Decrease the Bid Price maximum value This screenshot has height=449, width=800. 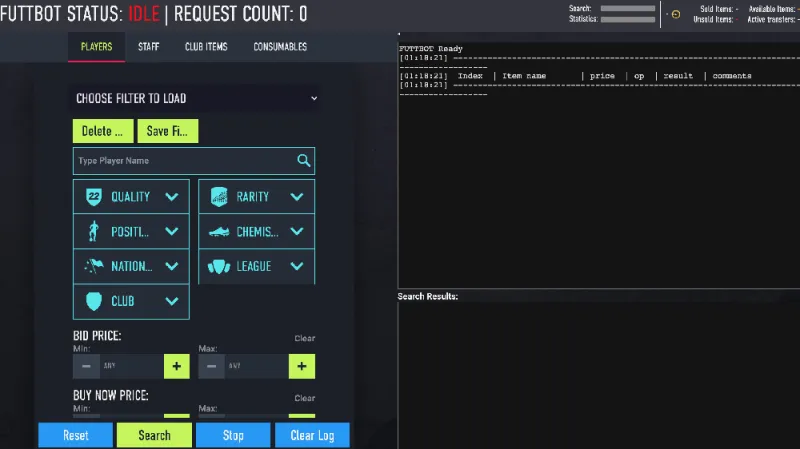[x=211, y=366]
